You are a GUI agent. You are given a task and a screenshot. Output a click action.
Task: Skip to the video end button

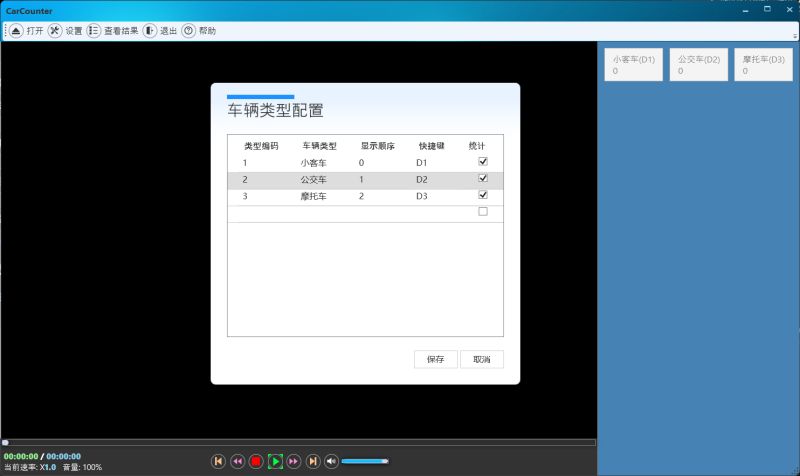pos(313,461)
